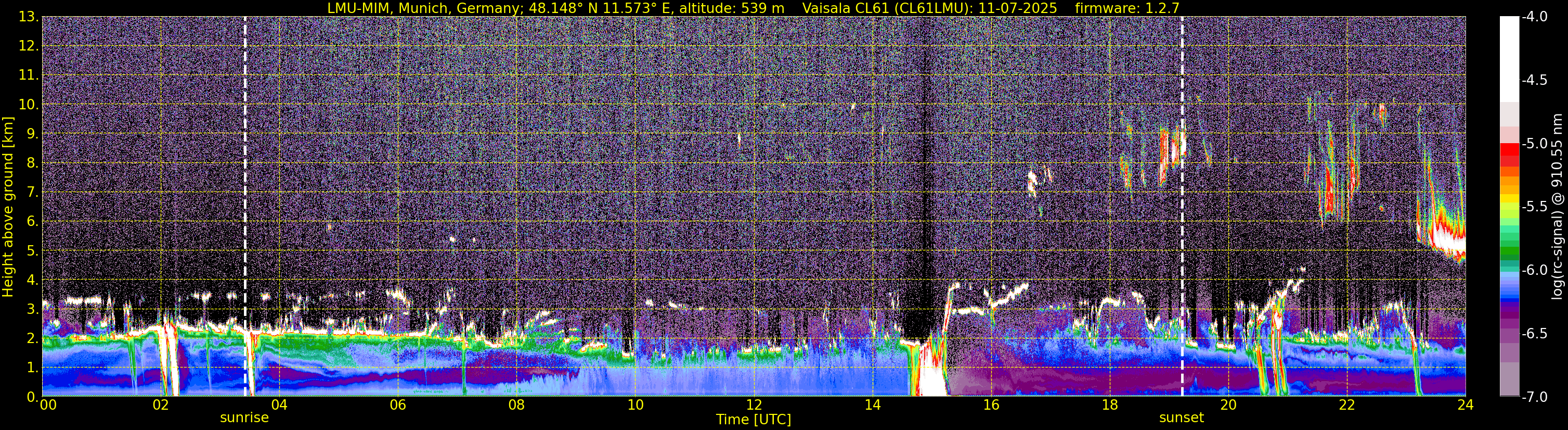Select the '-4.5' colorbar tick label

(x=1534, y=80)
